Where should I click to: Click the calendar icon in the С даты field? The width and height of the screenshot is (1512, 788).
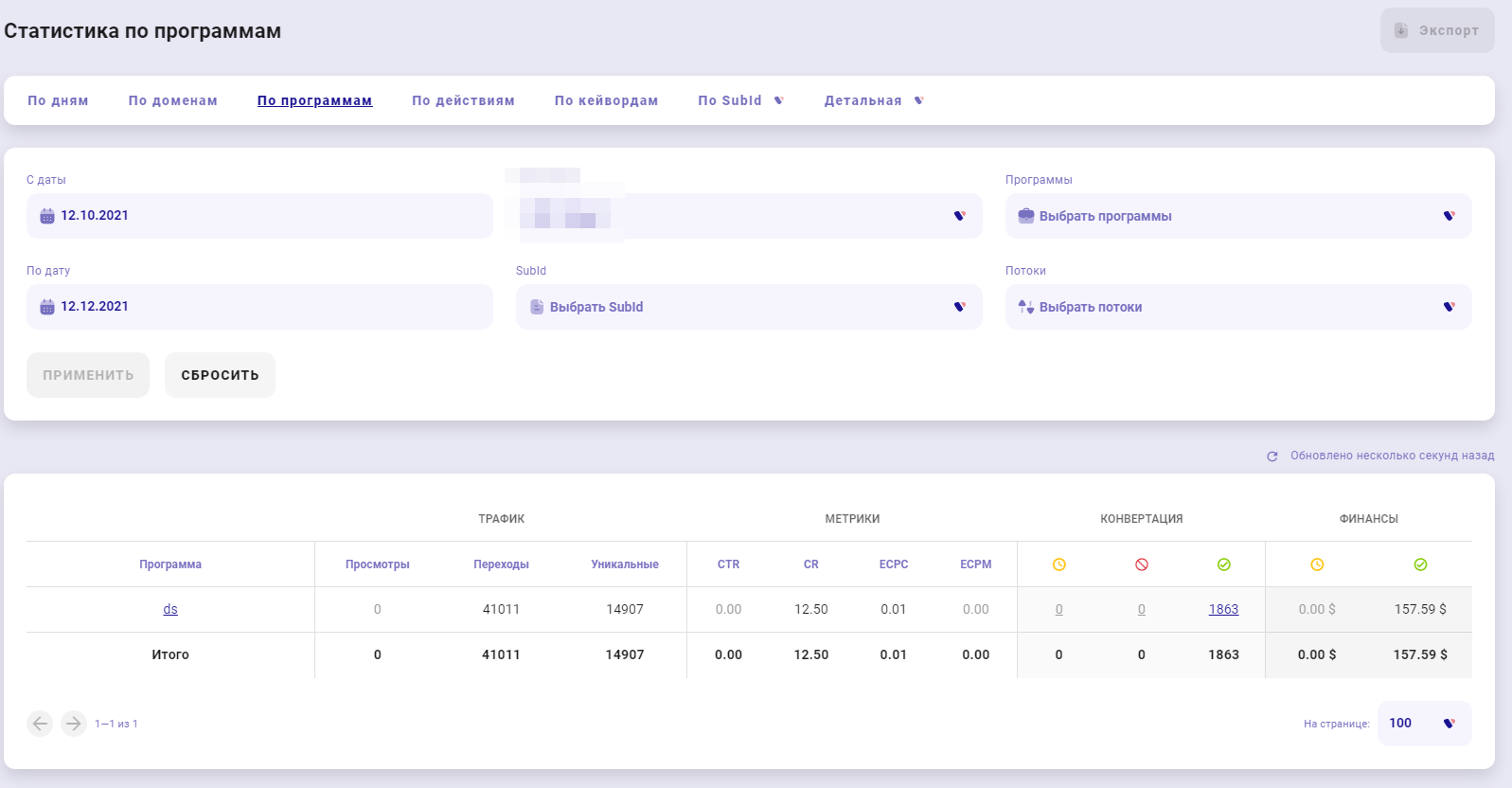click(x=47, y=216)
